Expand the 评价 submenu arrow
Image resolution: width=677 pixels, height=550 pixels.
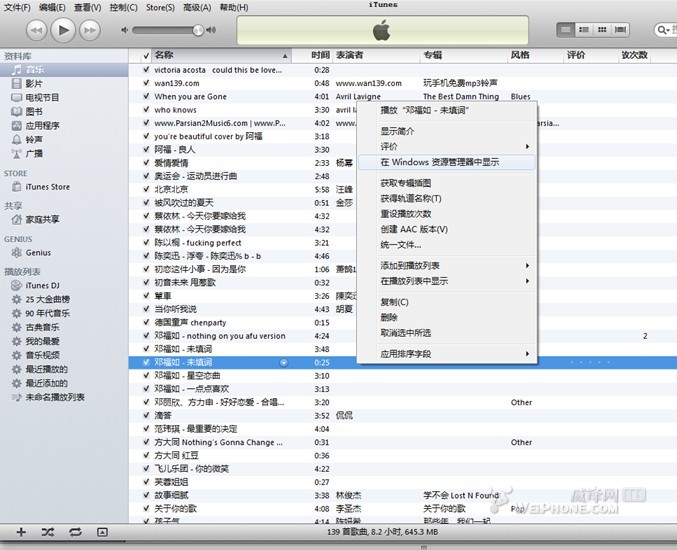tap(527, 147)
